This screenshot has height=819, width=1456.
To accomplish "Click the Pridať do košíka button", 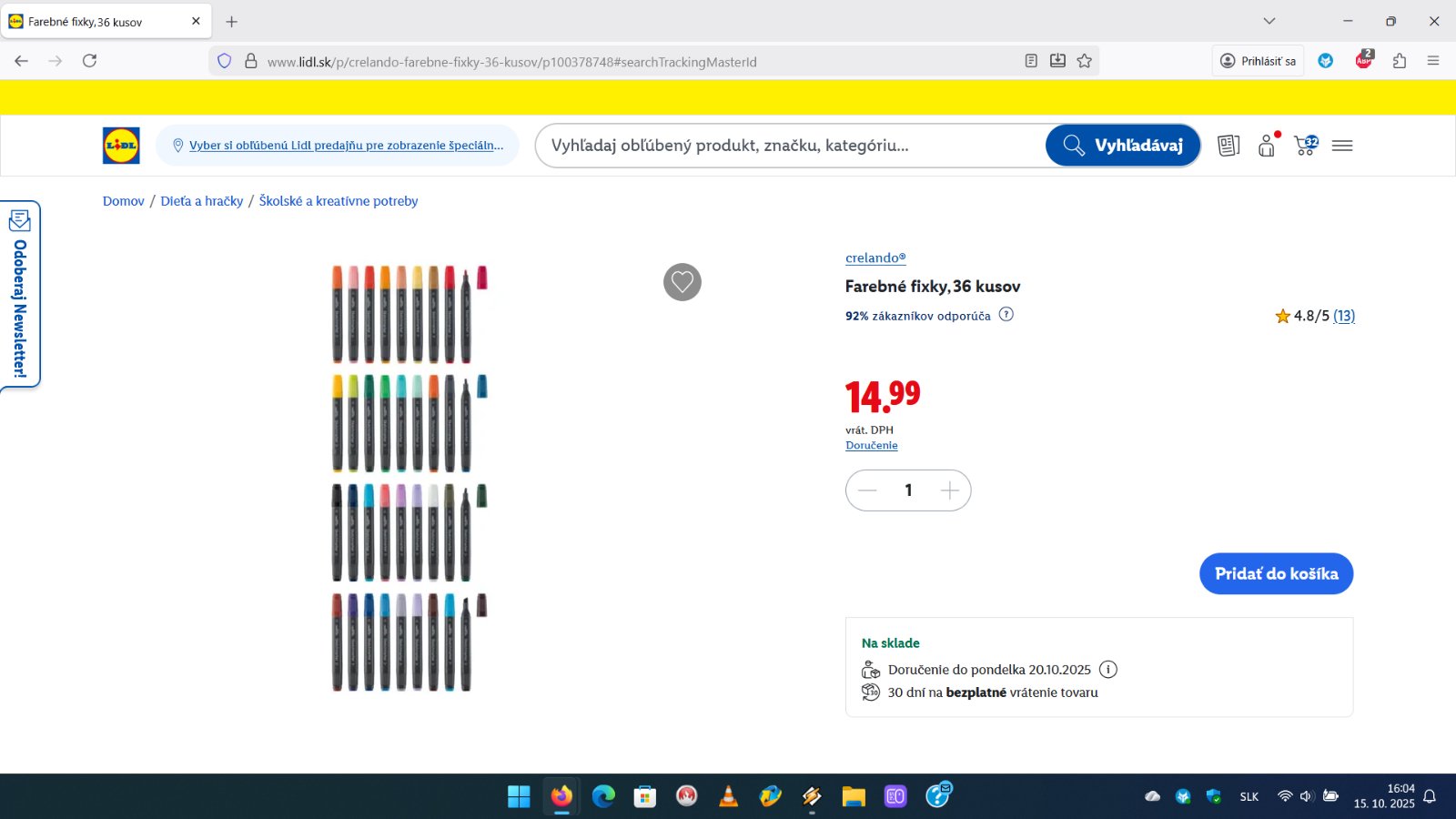I will point(1276,574).
